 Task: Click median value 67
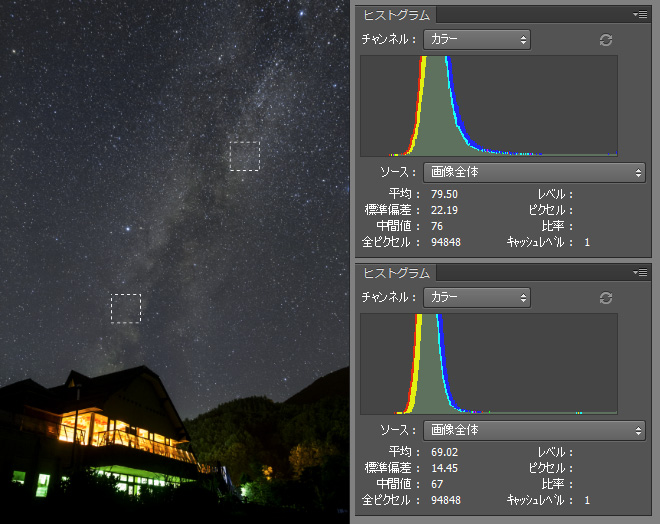coord(437,484)
